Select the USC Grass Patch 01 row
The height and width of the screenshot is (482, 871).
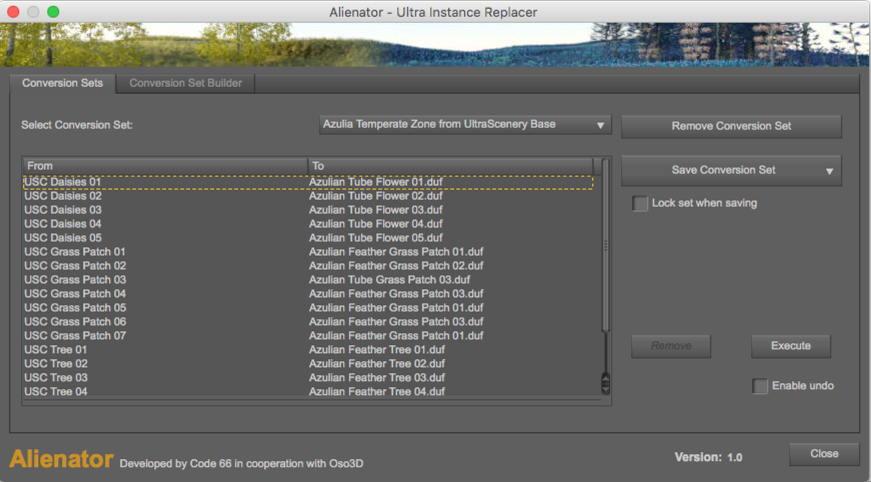(308, 252)
